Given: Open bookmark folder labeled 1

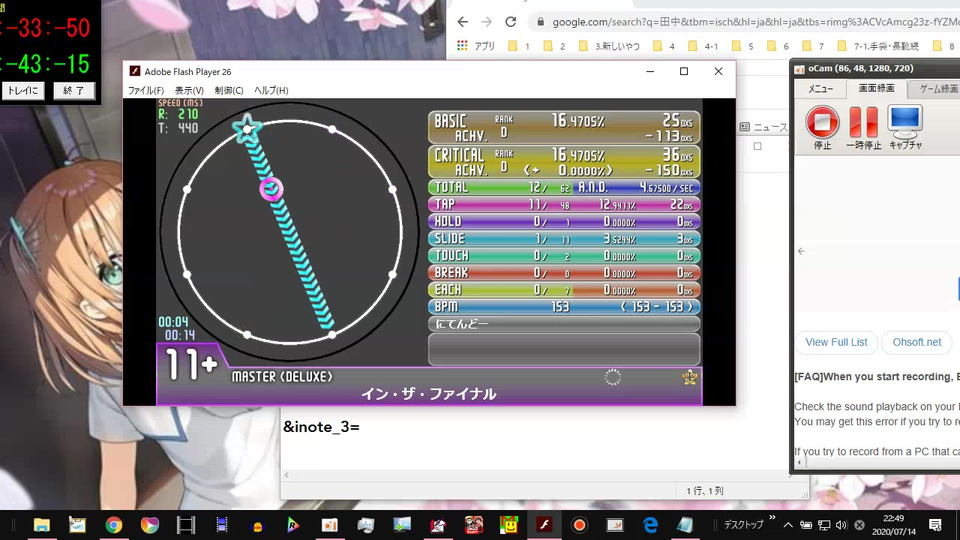Looking at the screenshot, I should click(x=519, y=46).
